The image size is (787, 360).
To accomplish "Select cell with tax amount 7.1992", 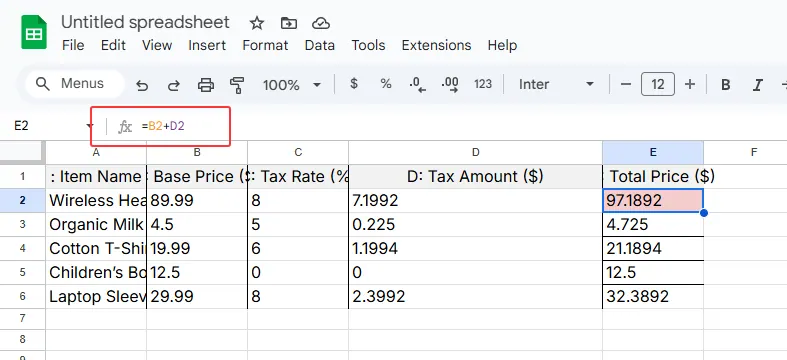I will [475, 201].
